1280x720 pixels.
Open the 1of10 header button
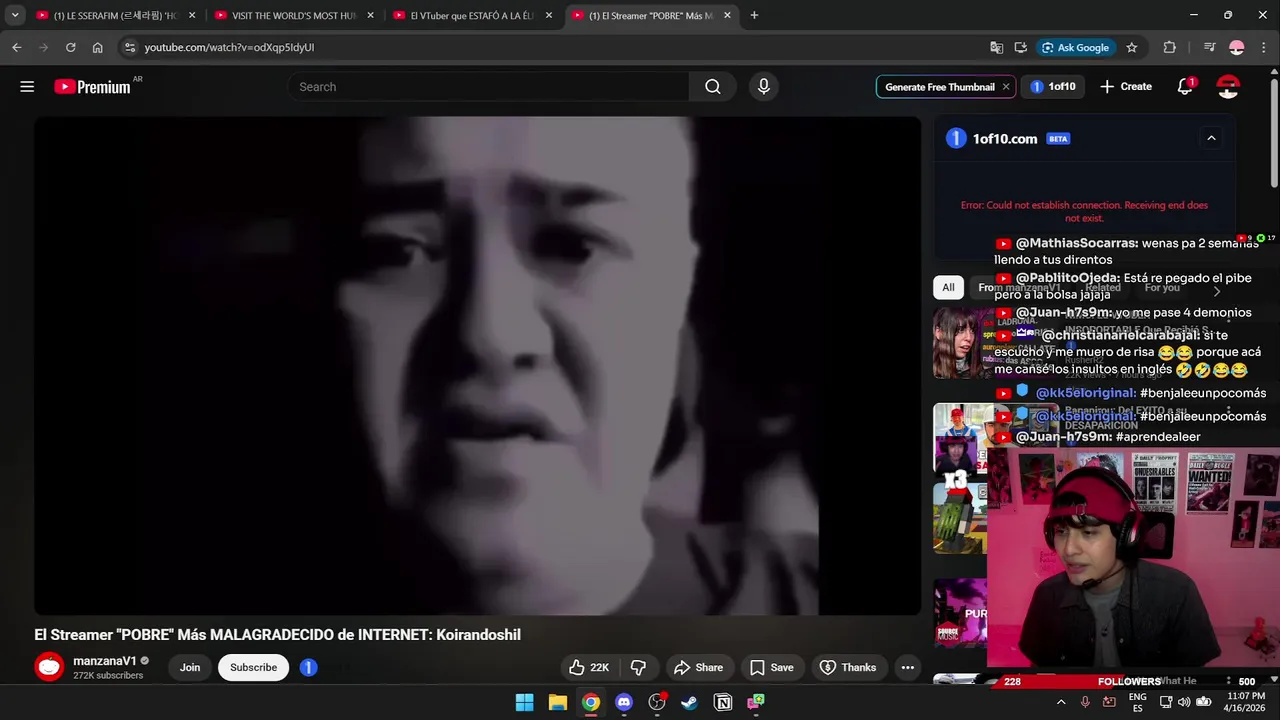tap(1053, 87)
